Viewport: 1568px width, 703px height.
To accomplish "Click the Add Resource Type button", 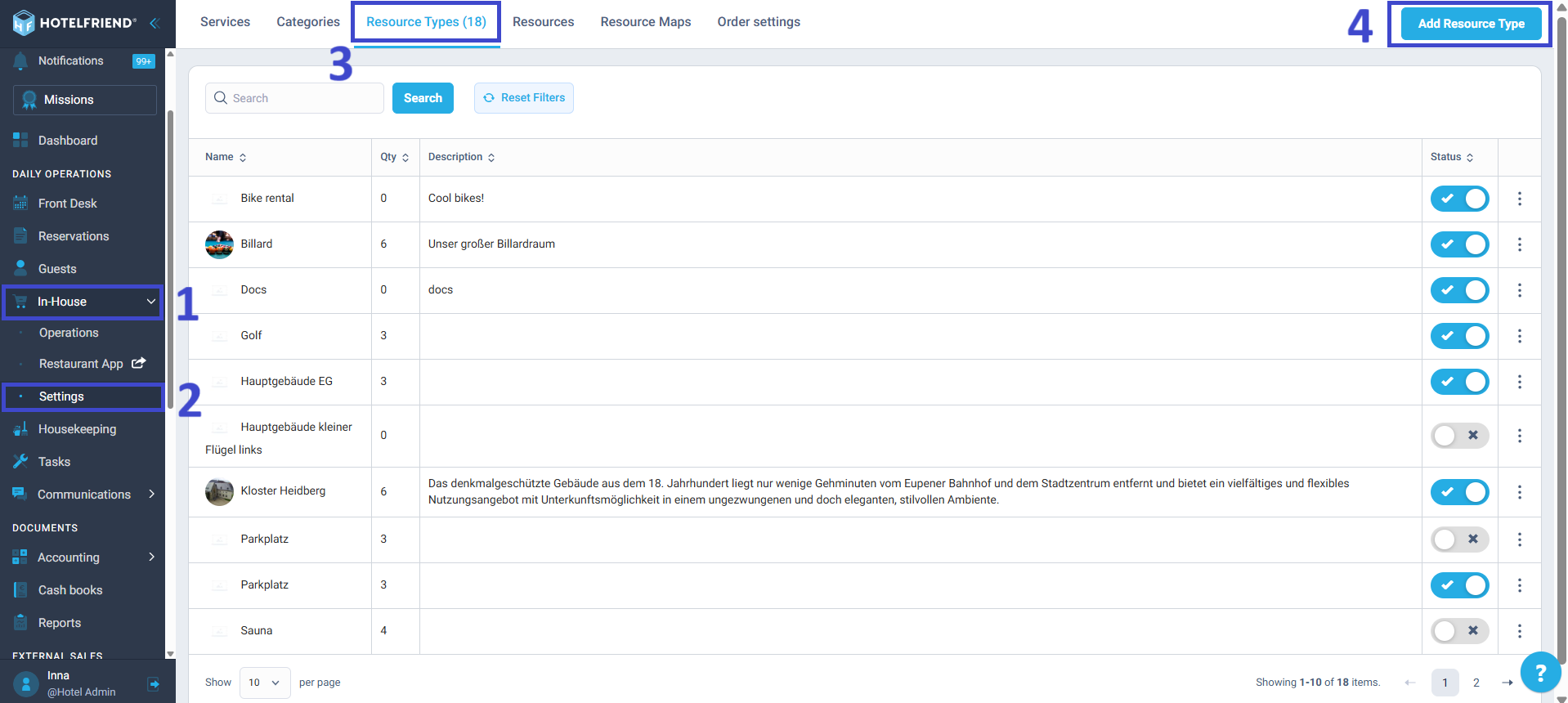I will click(x=1472, y=24).
